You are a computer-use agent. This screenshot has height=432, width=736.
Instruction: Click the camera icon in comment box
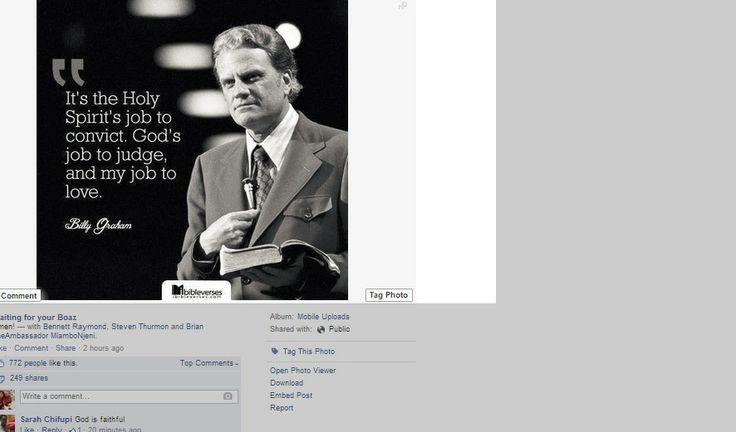pos(228,396)
